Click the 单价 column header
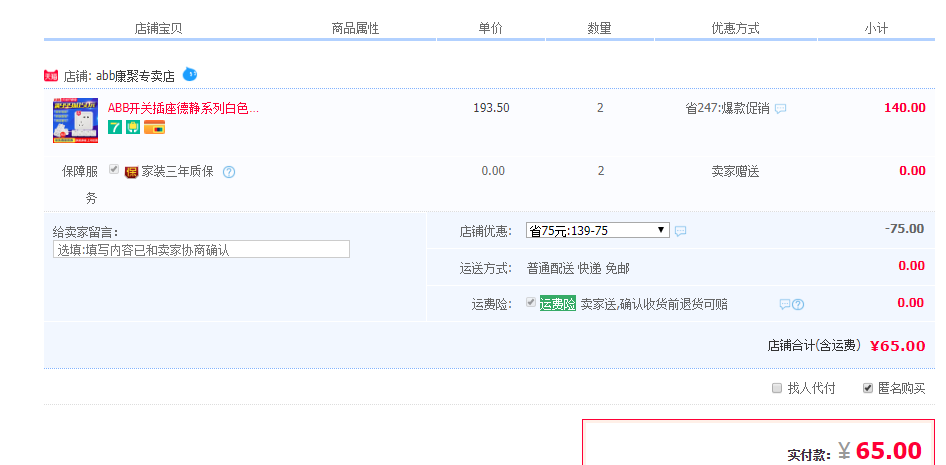This screenshot has height=465, width=946. [490, 28]
